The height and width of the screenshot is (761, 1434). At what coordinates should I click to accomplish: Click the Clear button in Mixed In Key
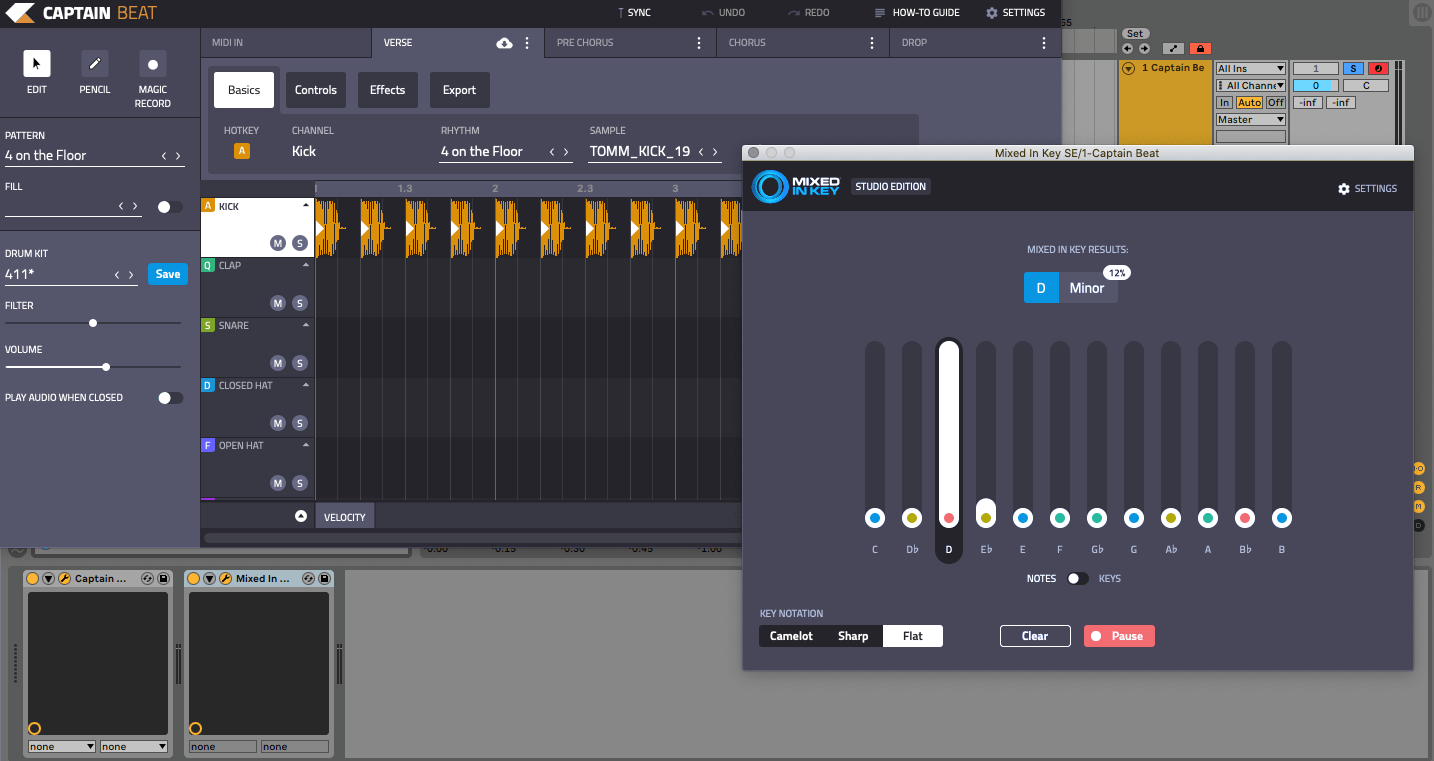pyautogui.click(x=1035, y=636)
